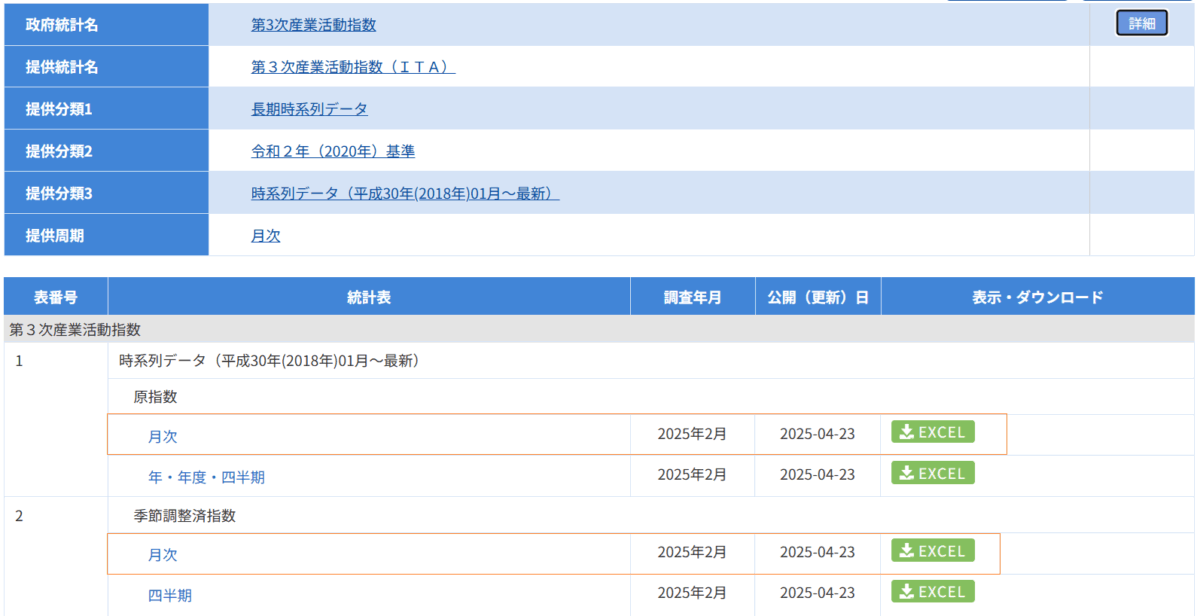Click the 調査年月 column header
1200x616 pixels.
point(692,297)
